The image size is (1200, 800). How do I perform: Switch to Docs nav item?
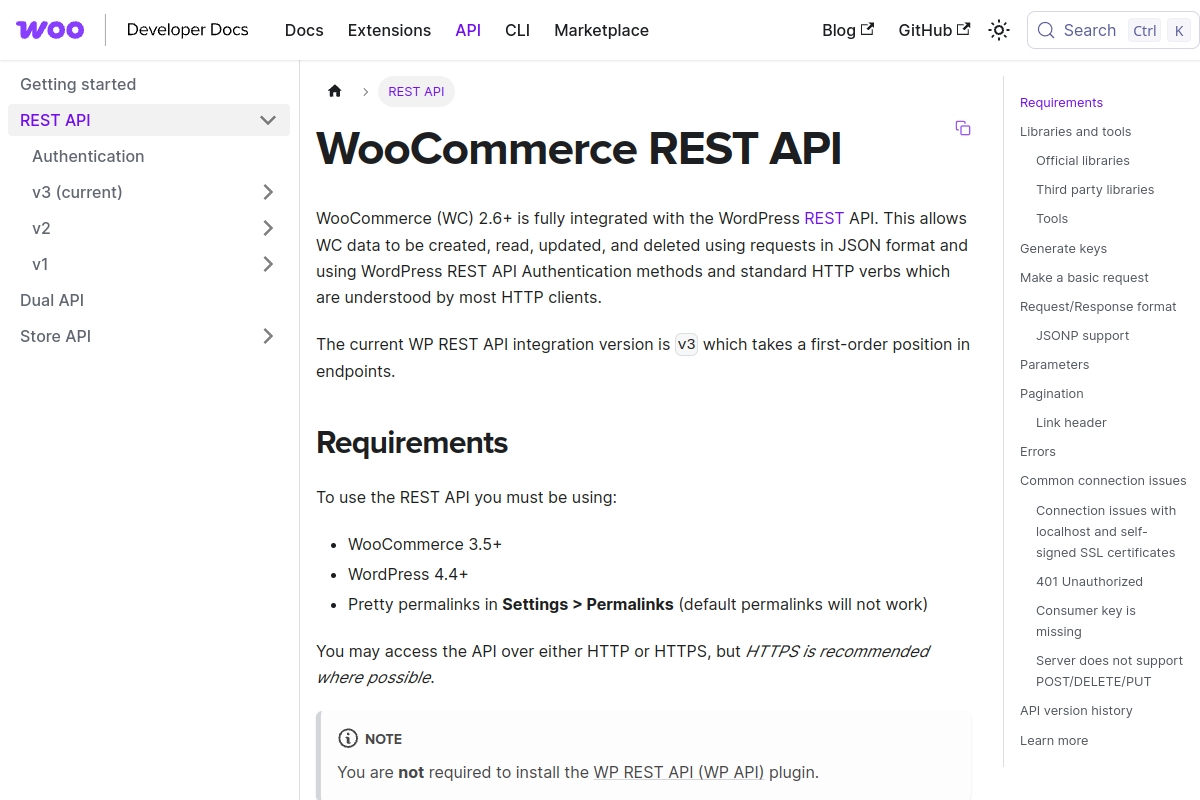(x=304, y=30)
